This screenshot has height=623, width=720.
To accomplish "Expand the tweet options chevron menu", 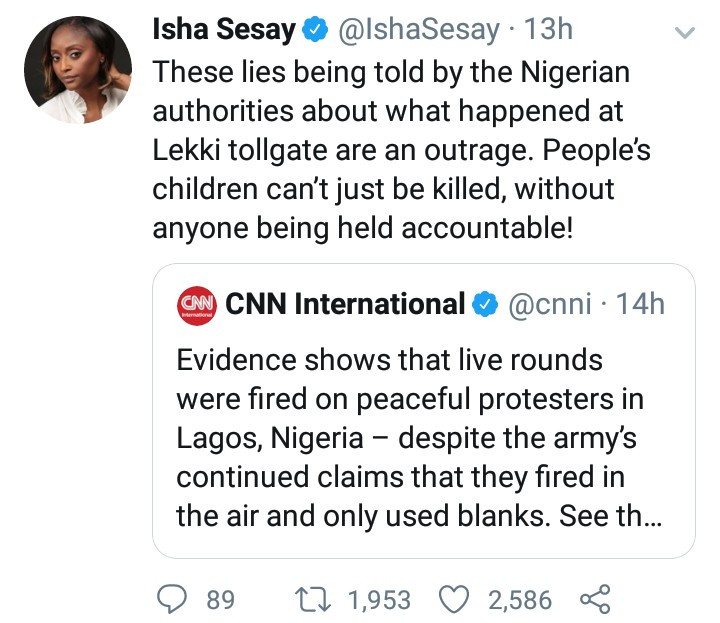I will 685,33.
